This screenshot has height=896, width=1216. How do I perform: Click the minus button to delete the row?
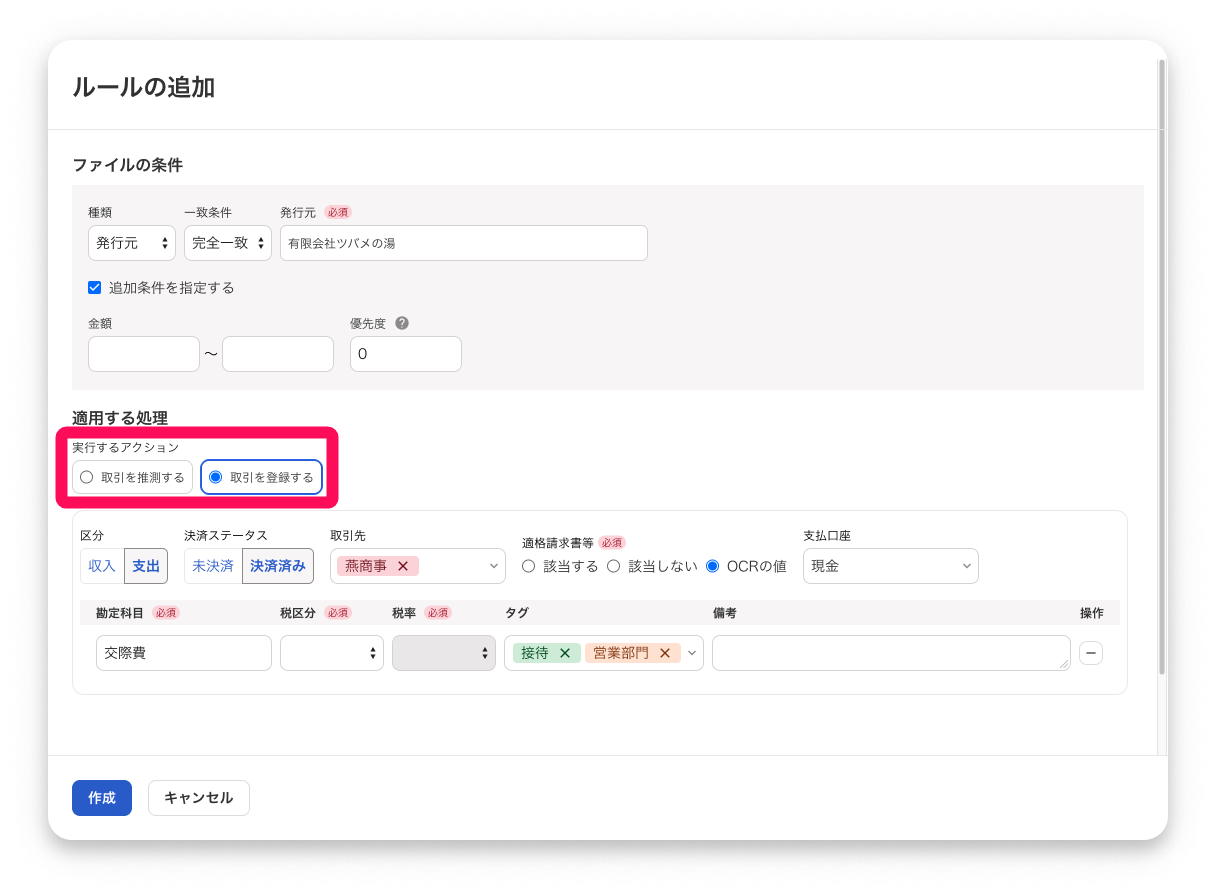(1091, 653)
